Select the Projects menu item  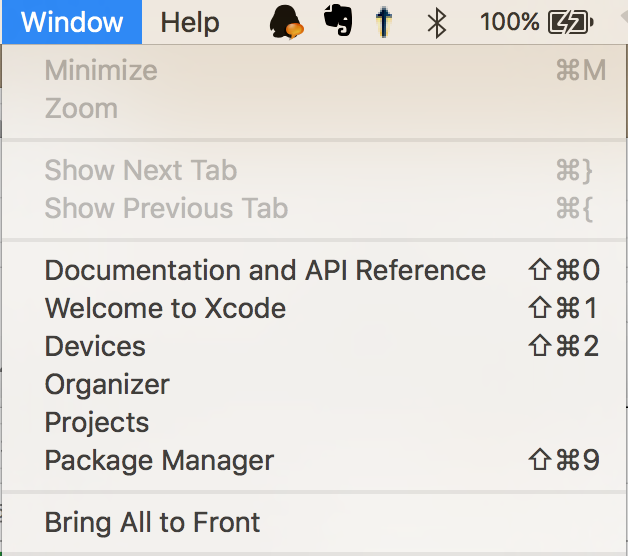314,422
